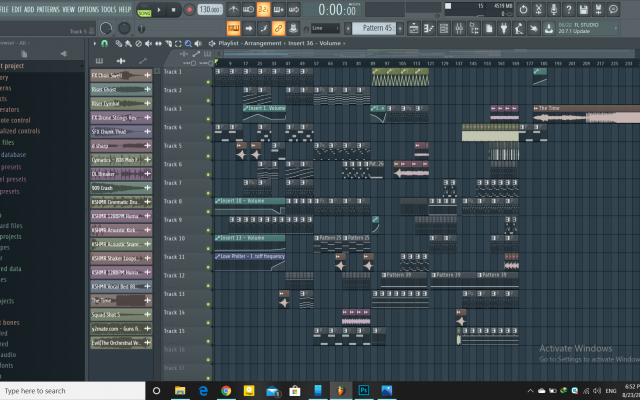Select the playlist draw pencil tool
640x400 pixels.
click(119, 43)
